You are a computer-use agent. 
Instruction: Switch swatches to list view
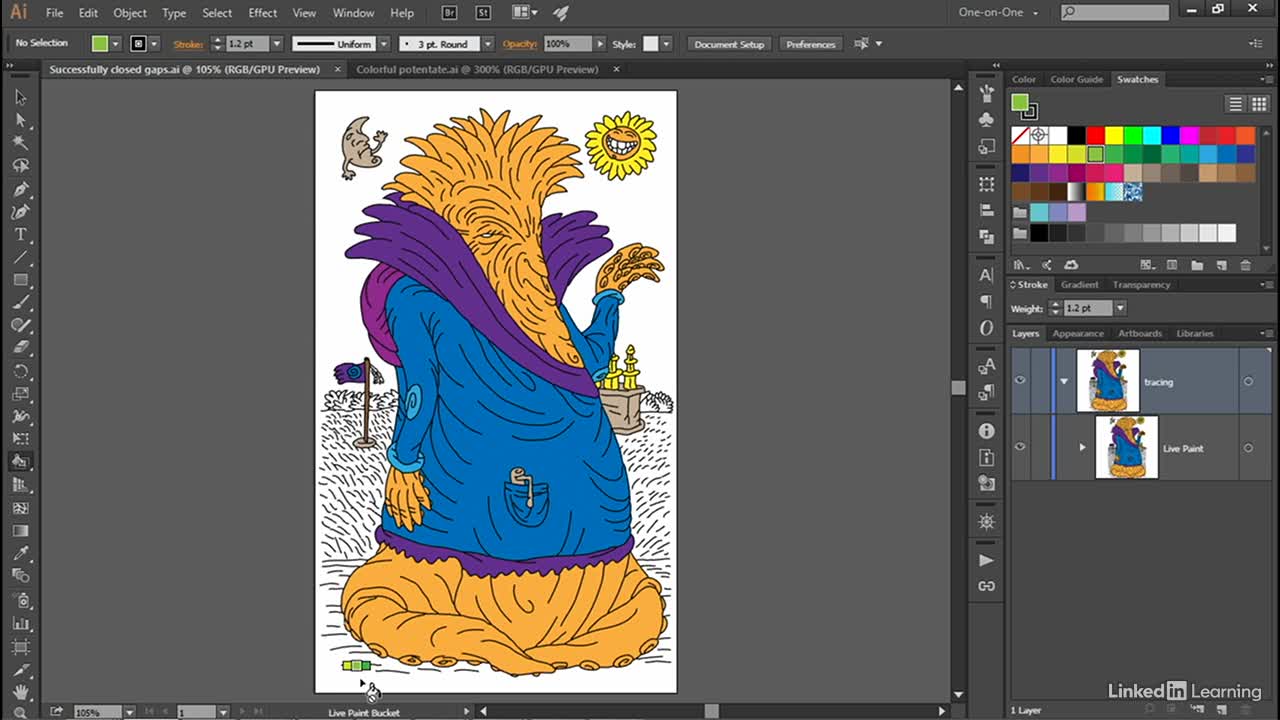click(x=1236, y=104)
